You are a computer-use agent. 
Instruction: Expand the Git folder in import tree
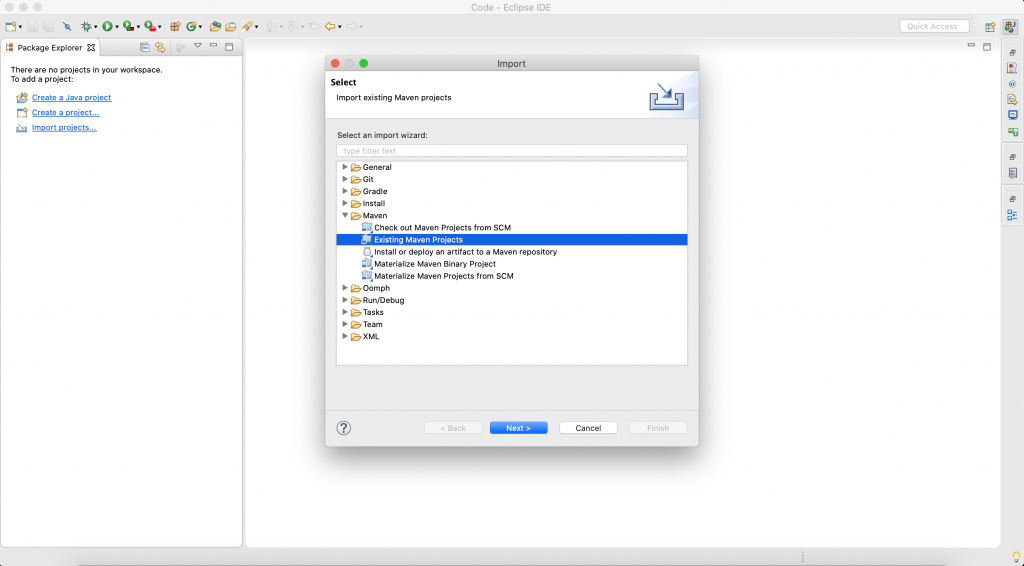345,179
